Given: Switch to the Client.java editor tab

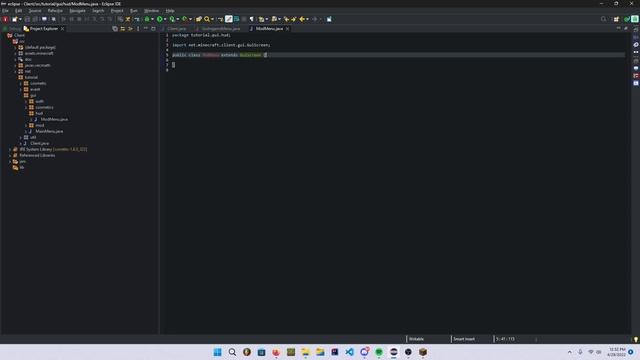Looking at the screenshot, I should tap(176, 29).
